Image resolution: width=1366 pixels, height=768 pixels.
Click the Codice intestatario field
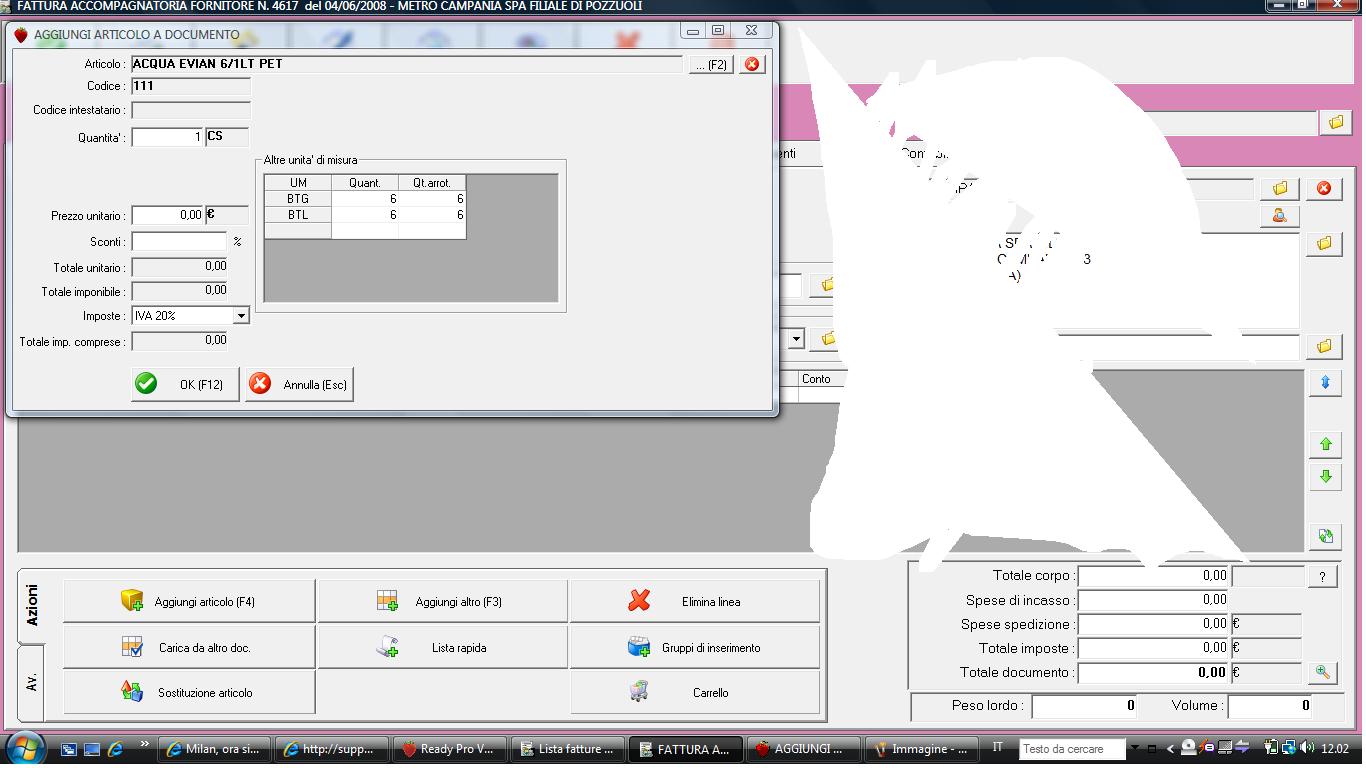coord(191,110)
